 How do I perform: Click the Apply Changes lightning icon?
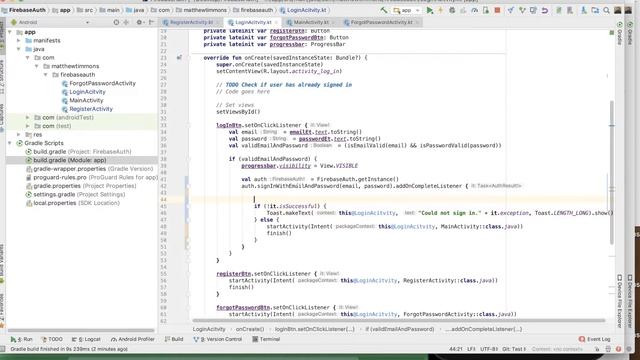click(x=440, y=10)
